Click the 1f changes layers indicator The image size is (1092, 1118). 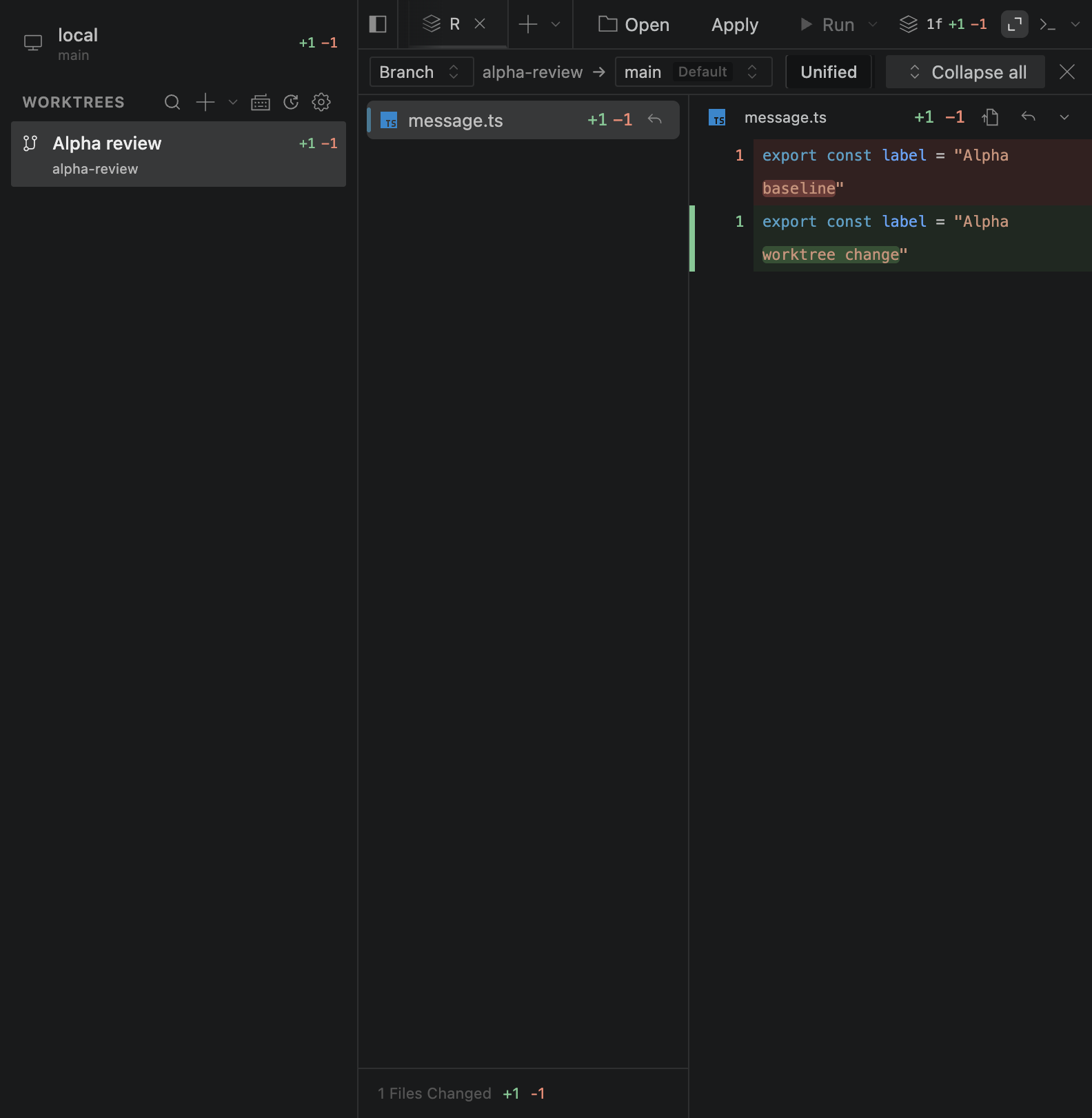pyautogui.click(x=943, y=24)
